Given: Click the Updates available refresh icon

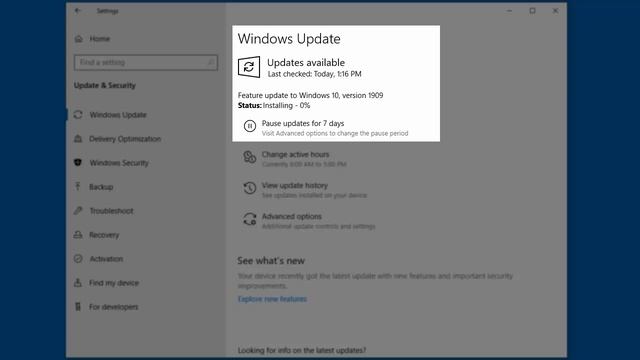Looking at the screenshot, I should point(249,67).
